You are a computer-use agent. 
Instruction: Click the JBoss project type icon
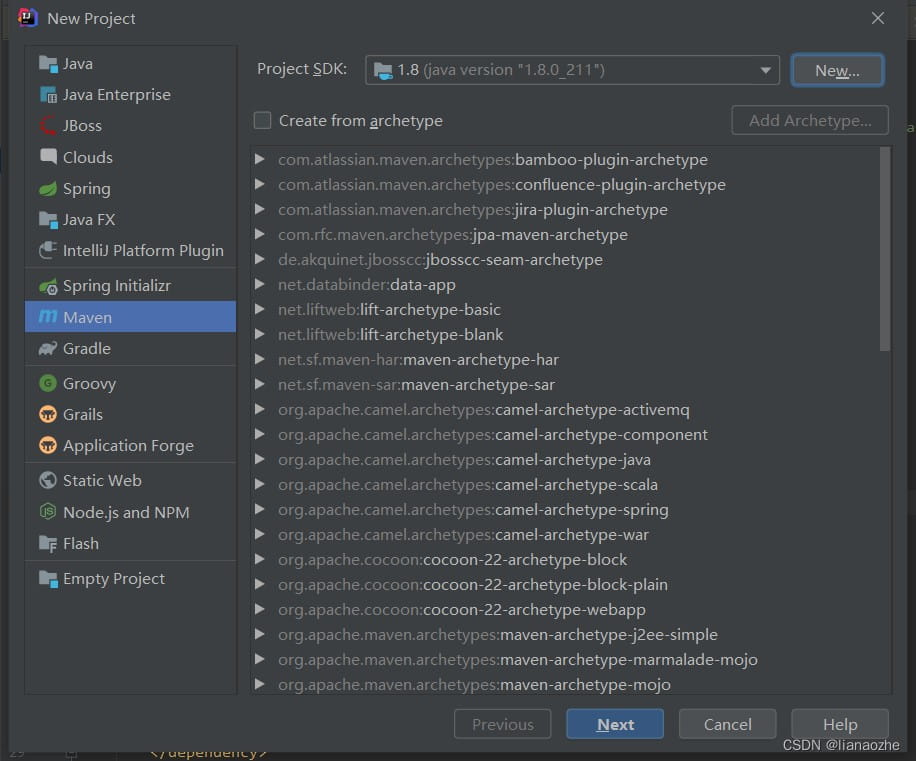click(48, 126)
